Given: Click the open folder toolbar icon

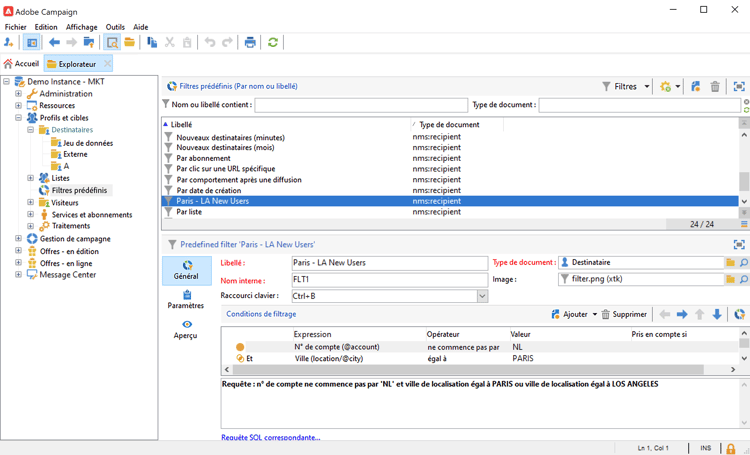Looking at the screenshot, I should [130, 43].
